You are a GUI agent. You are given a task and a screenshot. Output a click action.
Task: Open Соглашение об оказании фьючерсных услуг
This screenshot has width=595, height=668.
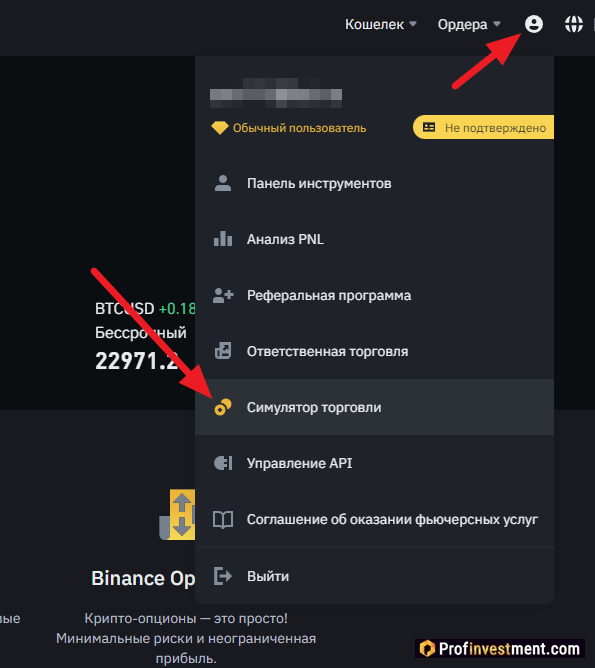pos(374,519)
